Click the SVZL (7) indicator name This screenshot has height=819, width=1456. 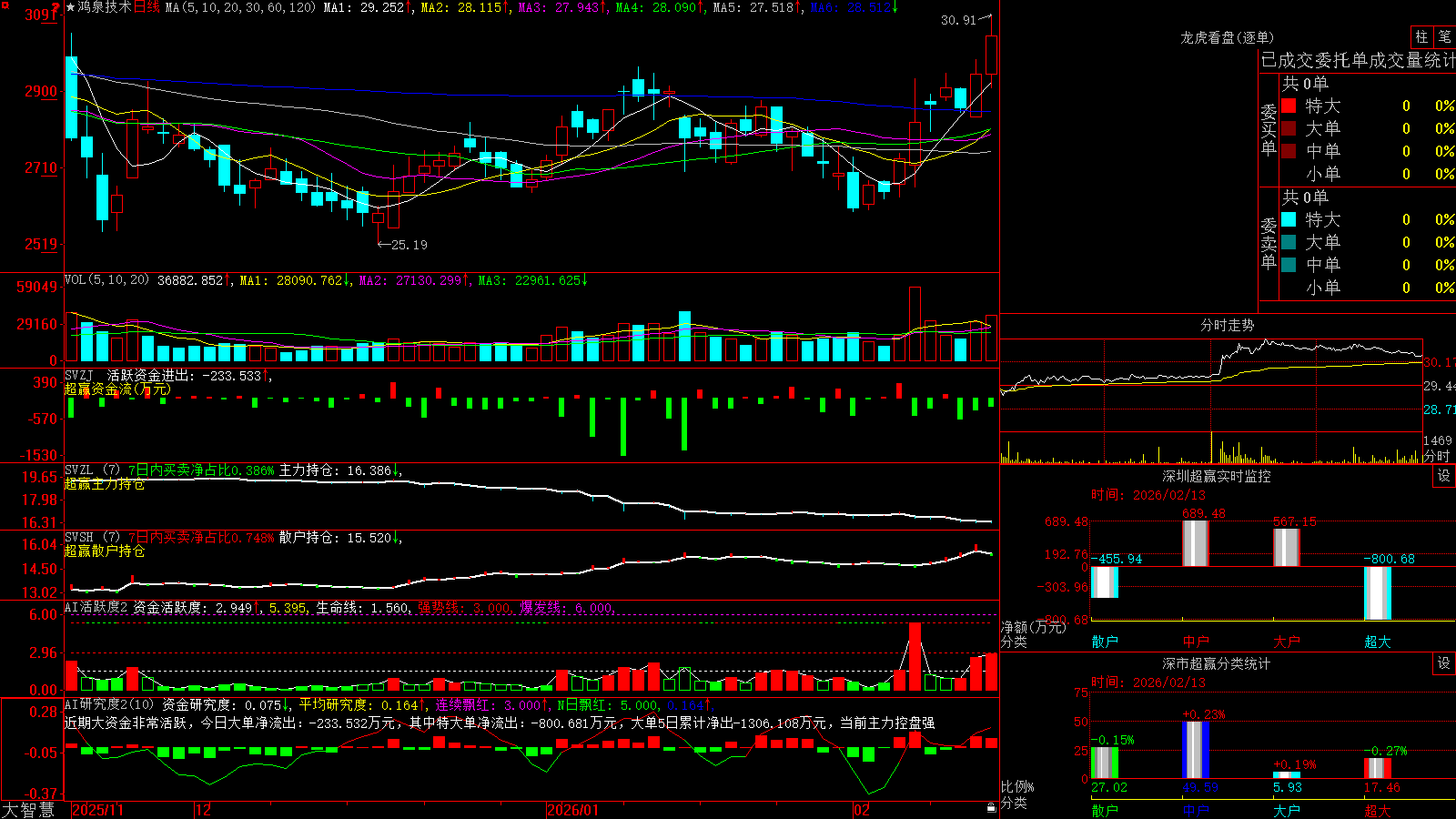(x=92, y=470)
